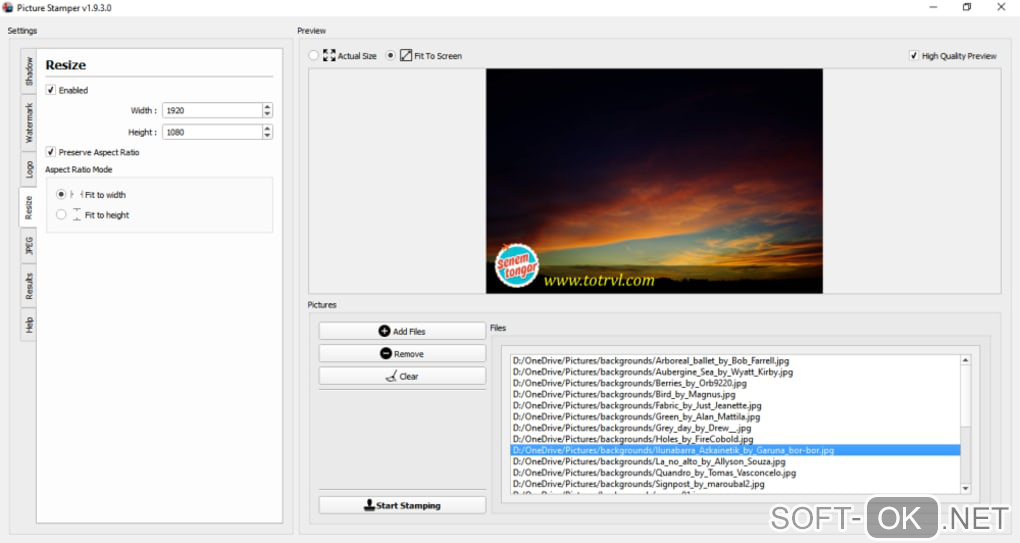Open the Help tab
This screenshot has width=1020, height=543.
(x=29, y=324)
